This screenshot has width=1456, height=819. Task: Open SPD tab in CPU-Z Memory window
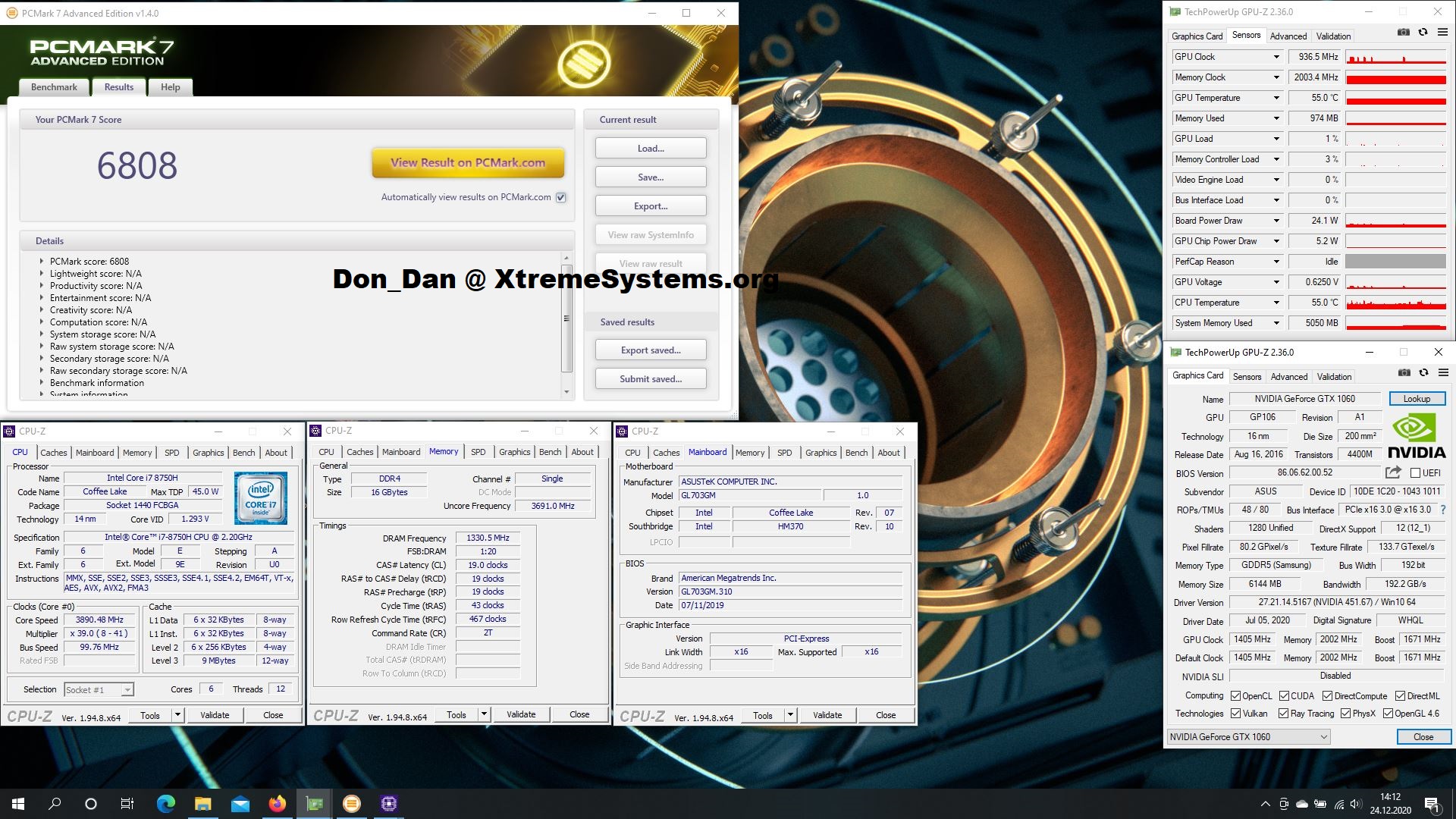(x=478, y=452)
